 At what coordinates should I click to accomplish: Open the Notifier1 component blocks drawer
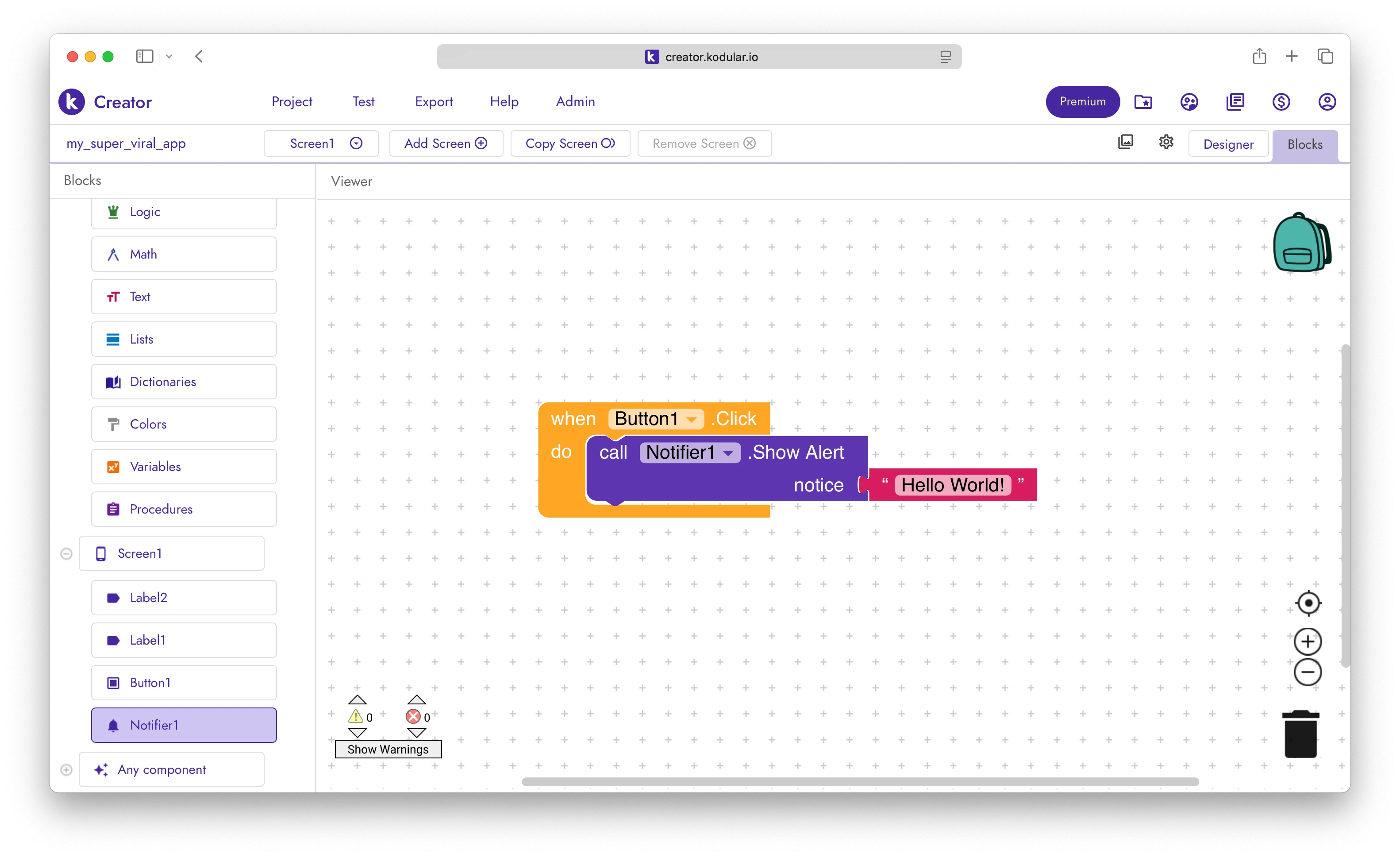(183, 725)
